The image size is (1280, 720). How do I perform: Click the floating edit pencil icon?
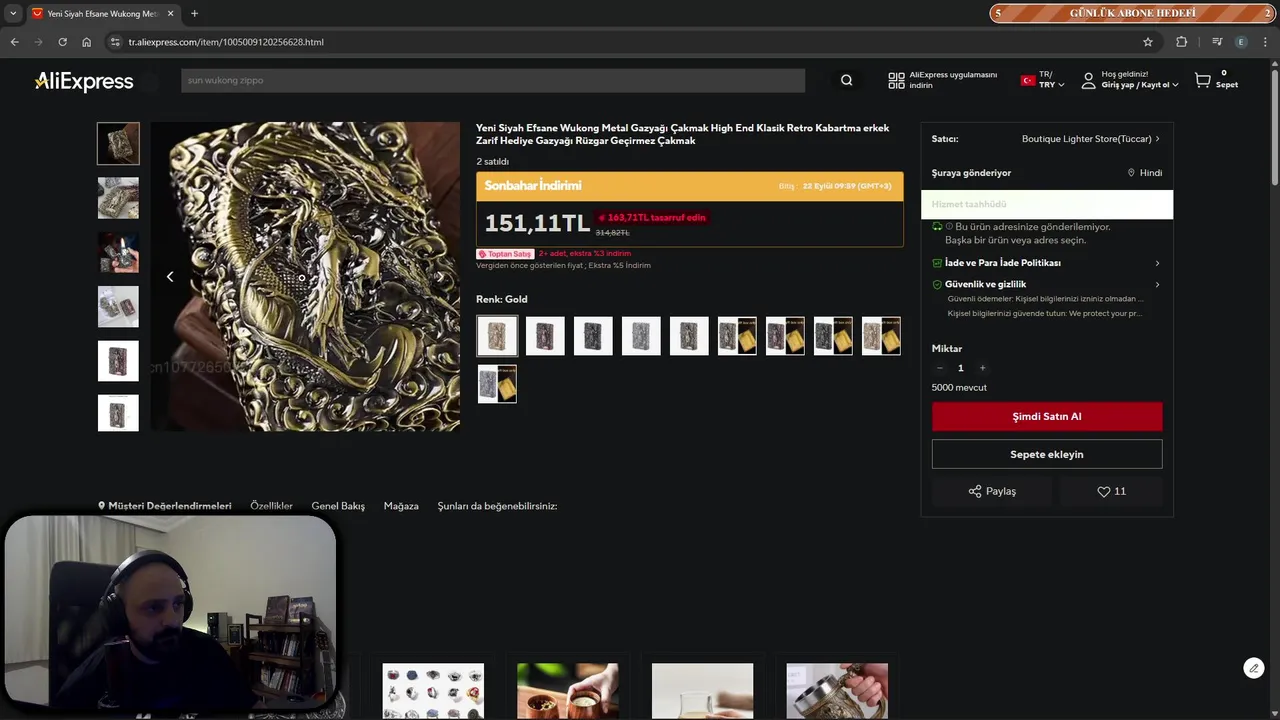click(x=1254, y=668)
